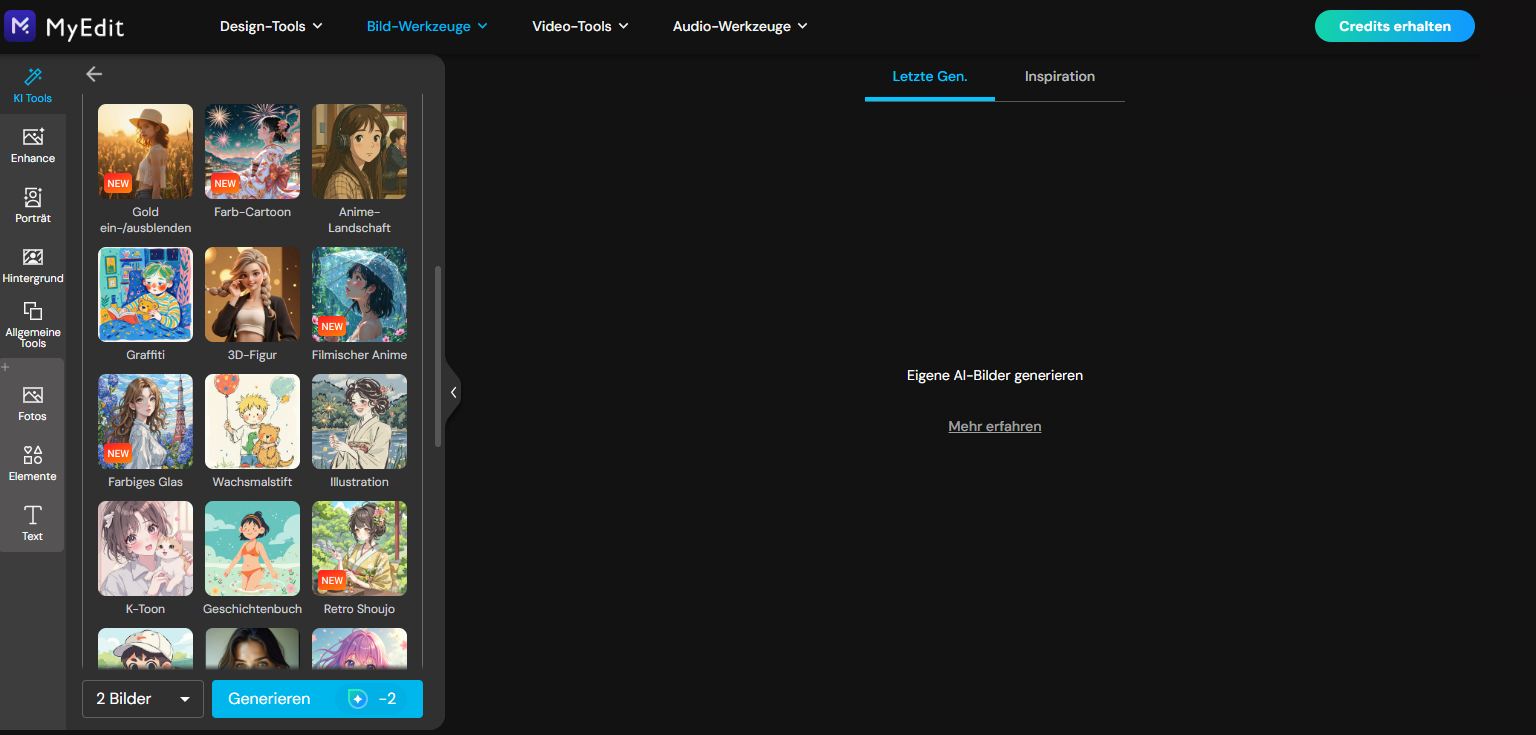Select the Porträt sidebar icon
Viewport: 1536px width, 735px height.
point(33,205)
